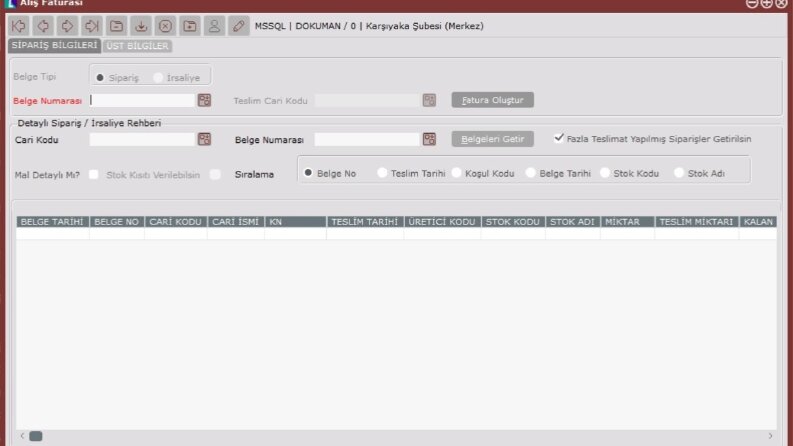Image resolution: width=793 pixels, height=446 pixels.
Task: Click the BELGE TARİHİ column header
Action: point(53,222)
